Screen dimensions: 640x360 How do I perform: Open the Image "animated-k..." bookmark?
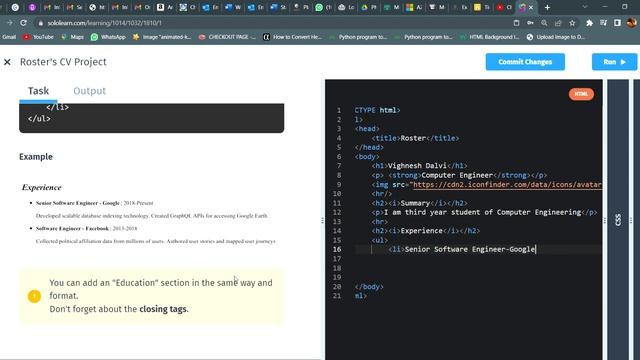click(x=162, y=37)
